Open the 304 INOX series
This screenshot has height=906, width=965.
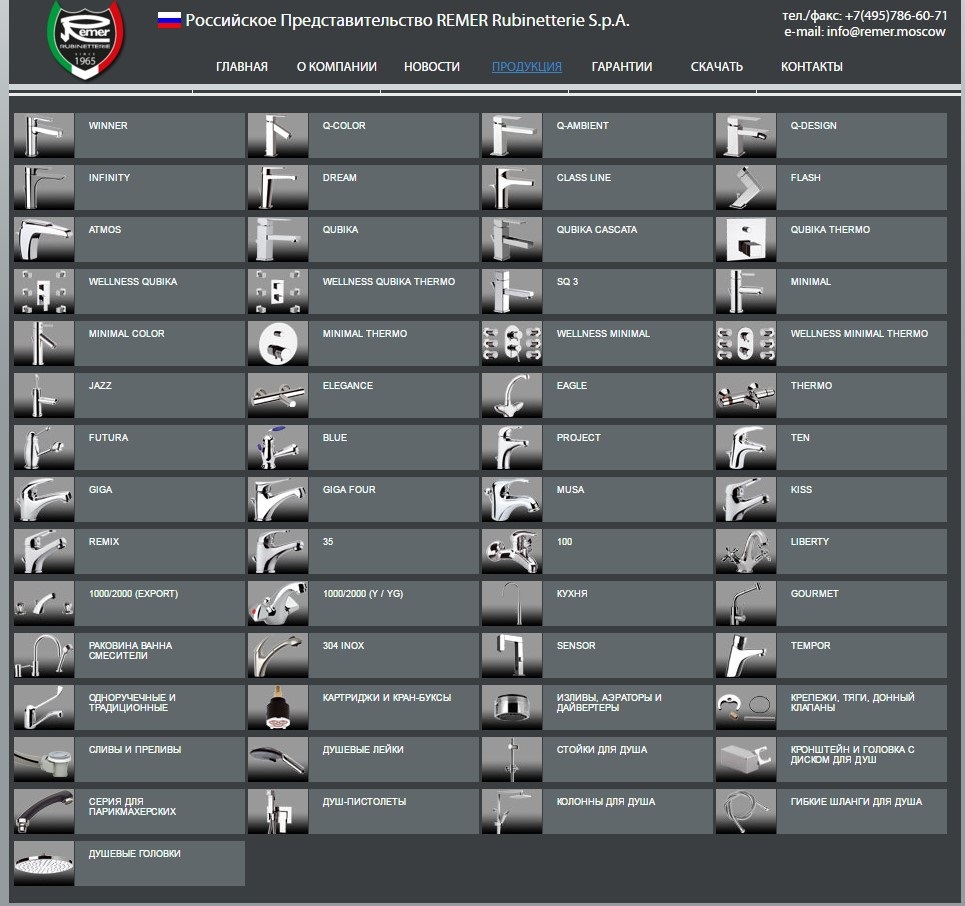point(343,646)
